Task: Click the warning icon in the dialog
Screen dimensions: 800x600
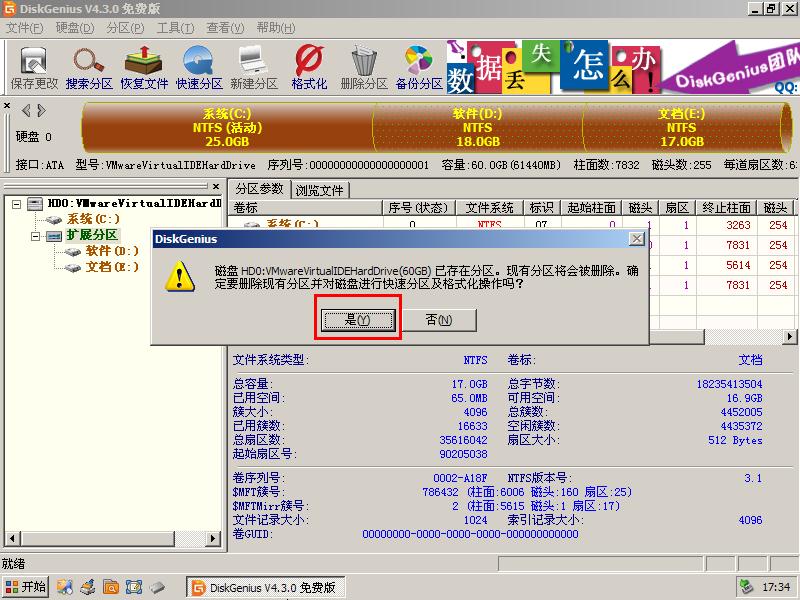Action: click(180, 277)
